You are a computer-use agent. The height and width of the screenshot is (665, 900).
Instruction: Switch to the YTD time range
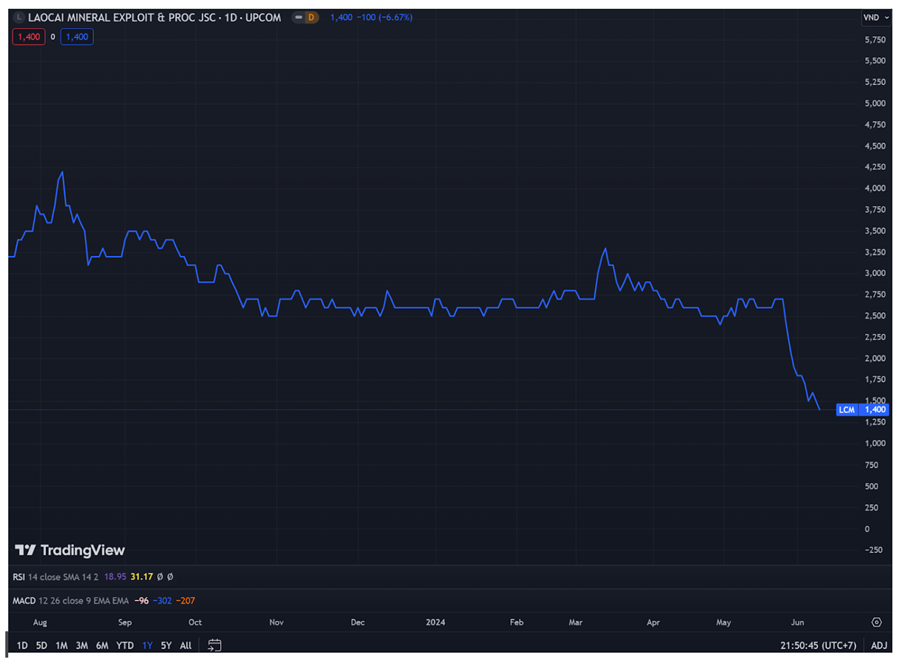pos(125,646)
